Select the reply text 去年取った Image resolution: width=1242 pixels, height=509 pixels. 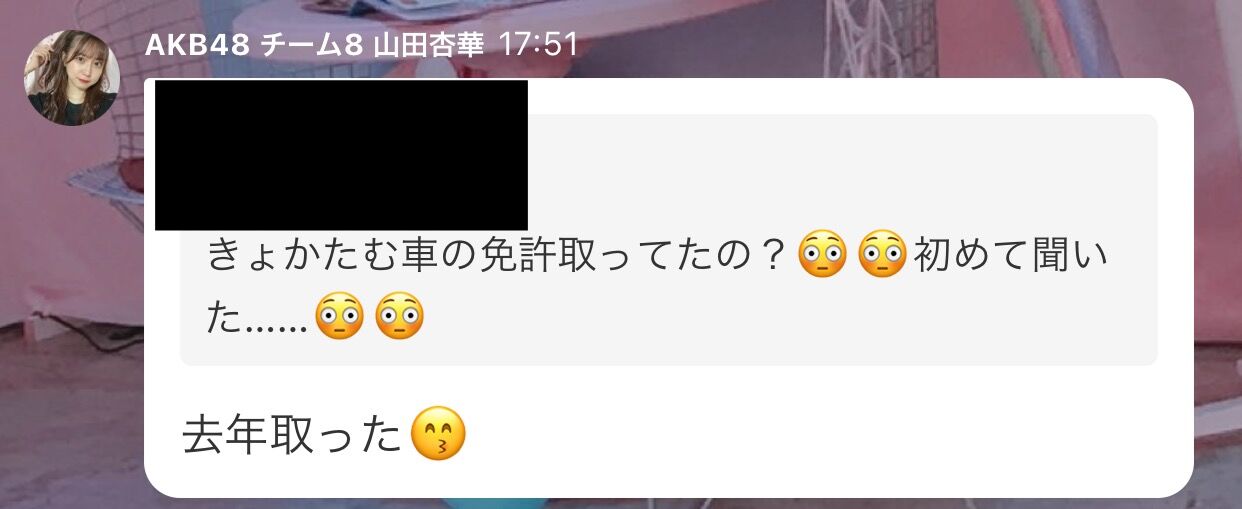pos(293,436)
